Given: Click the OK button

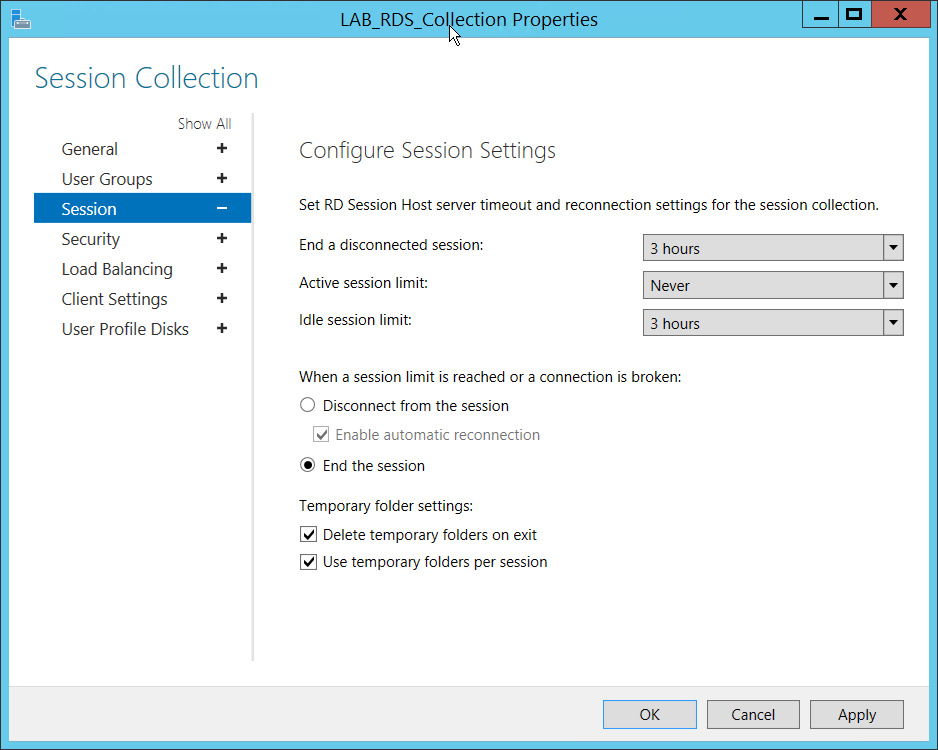Looking at the screenshot, I should 649,714.
